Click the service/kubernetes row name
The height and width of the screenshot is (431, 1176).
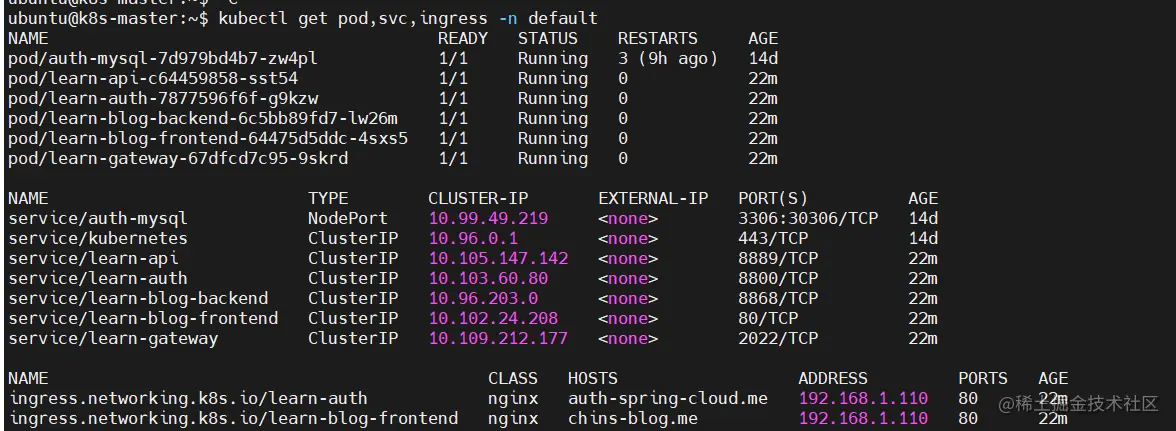click(97, 238)
